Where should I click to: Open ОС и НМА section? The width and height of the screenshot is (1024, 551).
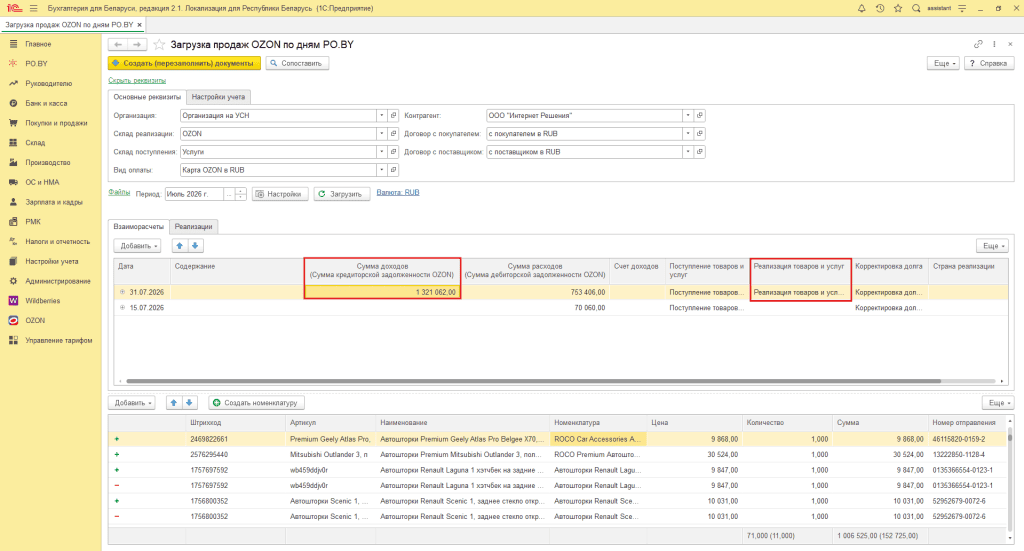pyautogui.click(x=42, y=182)
